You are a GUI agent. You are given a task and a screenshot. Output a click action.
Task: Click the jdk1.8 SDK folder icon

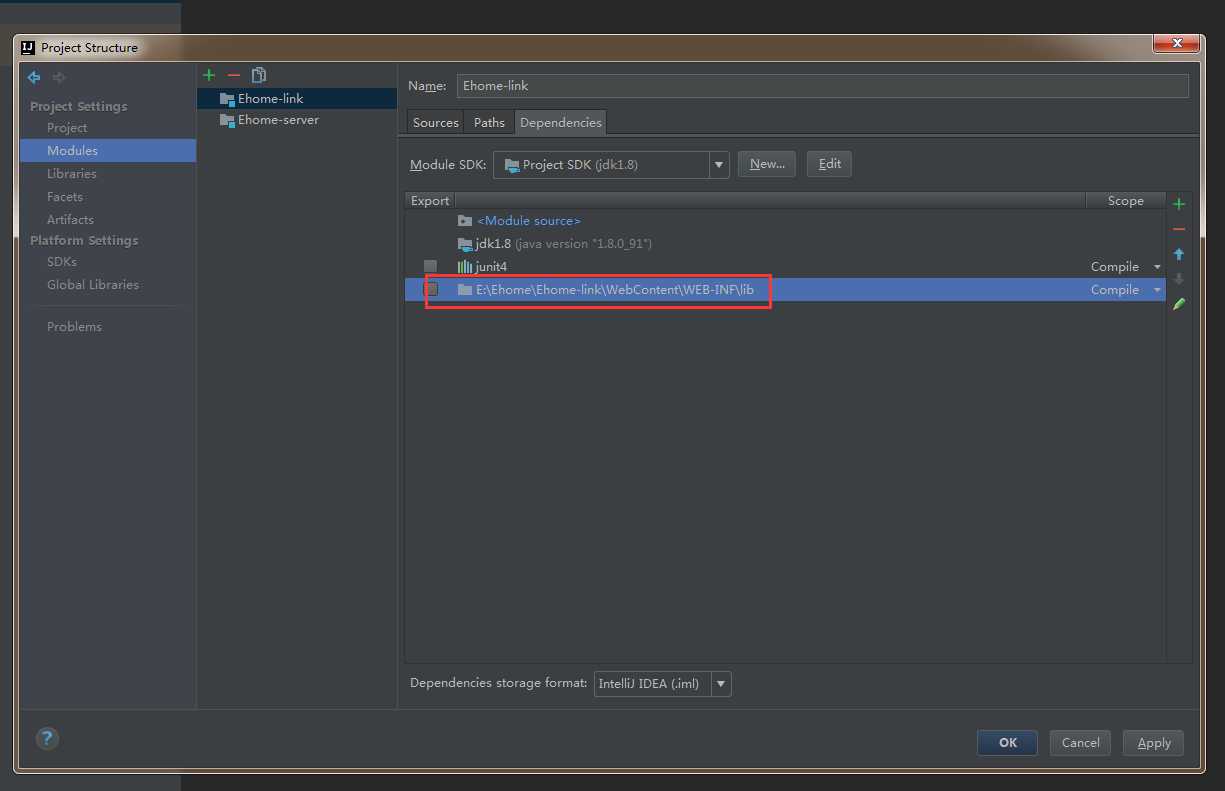464,244
